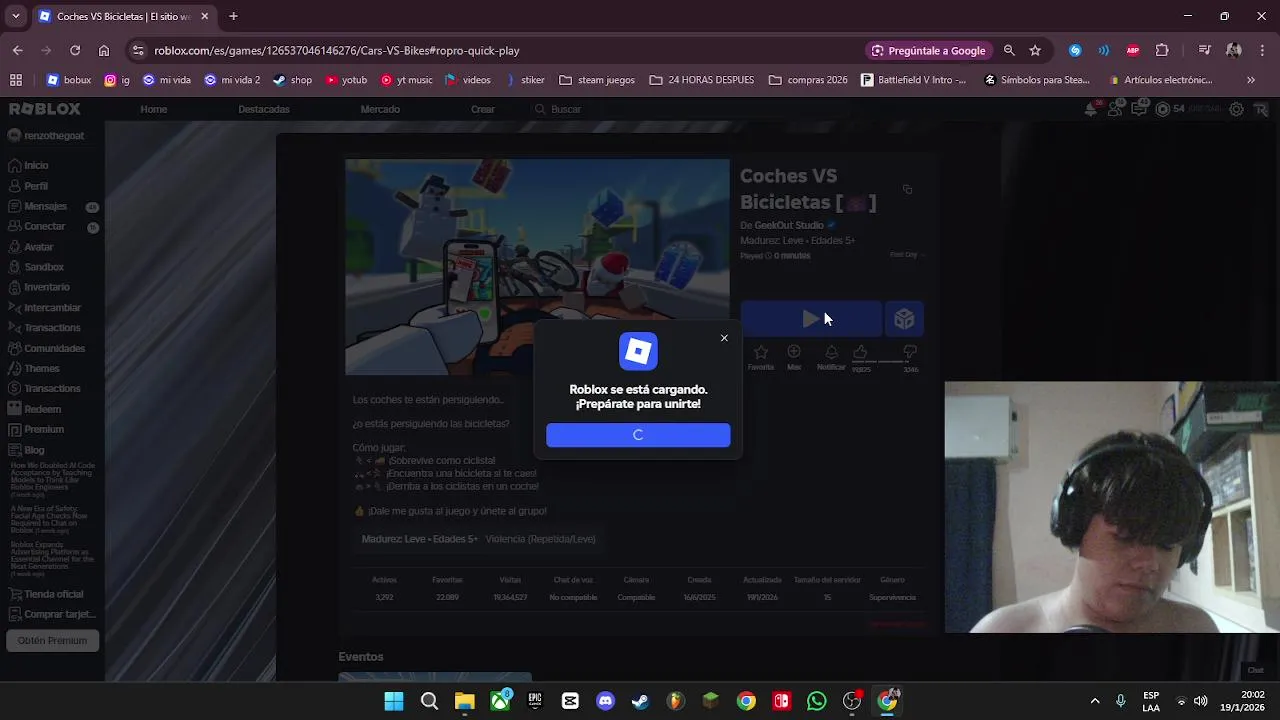Viewport: 1280px width, 720px height.
Task: Open Home in Roblox top navigation
Action: click(x=154, y=109)
